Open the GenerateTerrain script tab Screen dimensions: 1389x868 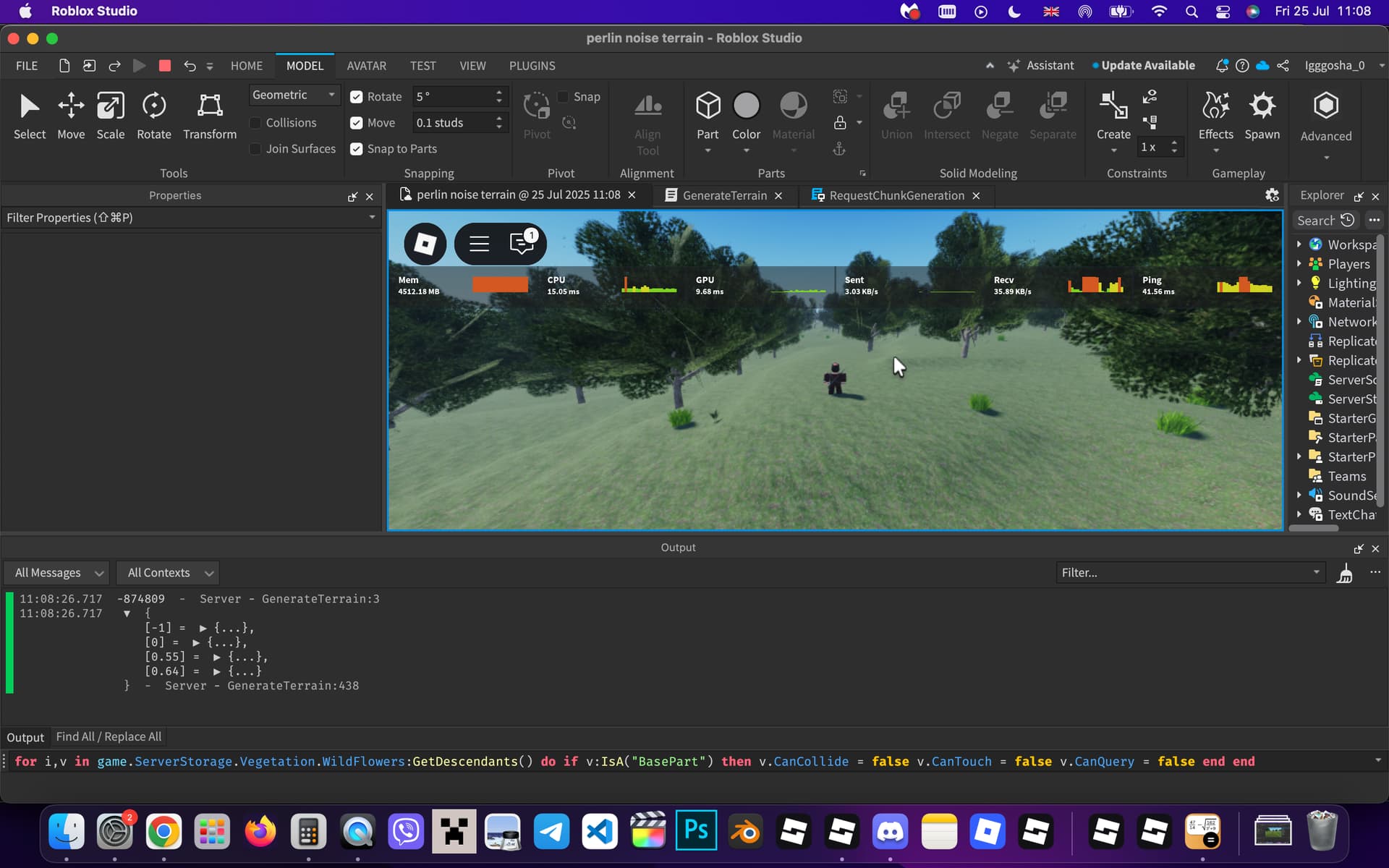[724, 195]
